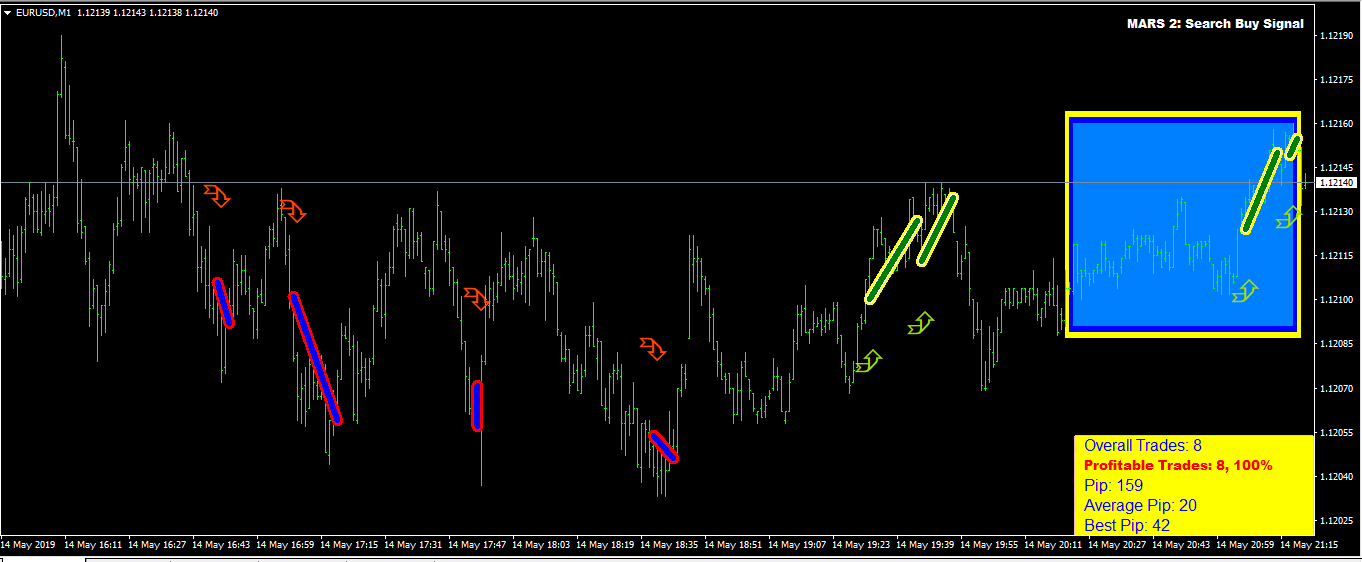Click the 1.12100 price axis label
This screenshot has width=1362, height=562.
[x=1337, y=300]
